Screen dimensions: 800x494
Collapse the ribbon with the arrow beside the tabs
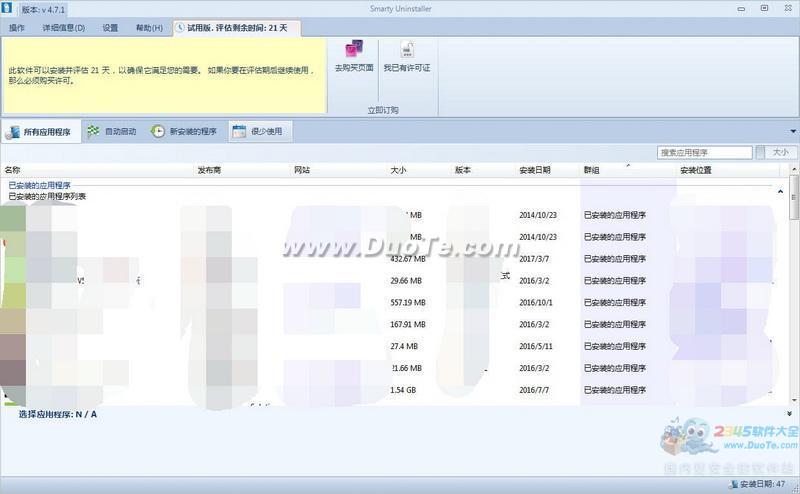point(793,132)
